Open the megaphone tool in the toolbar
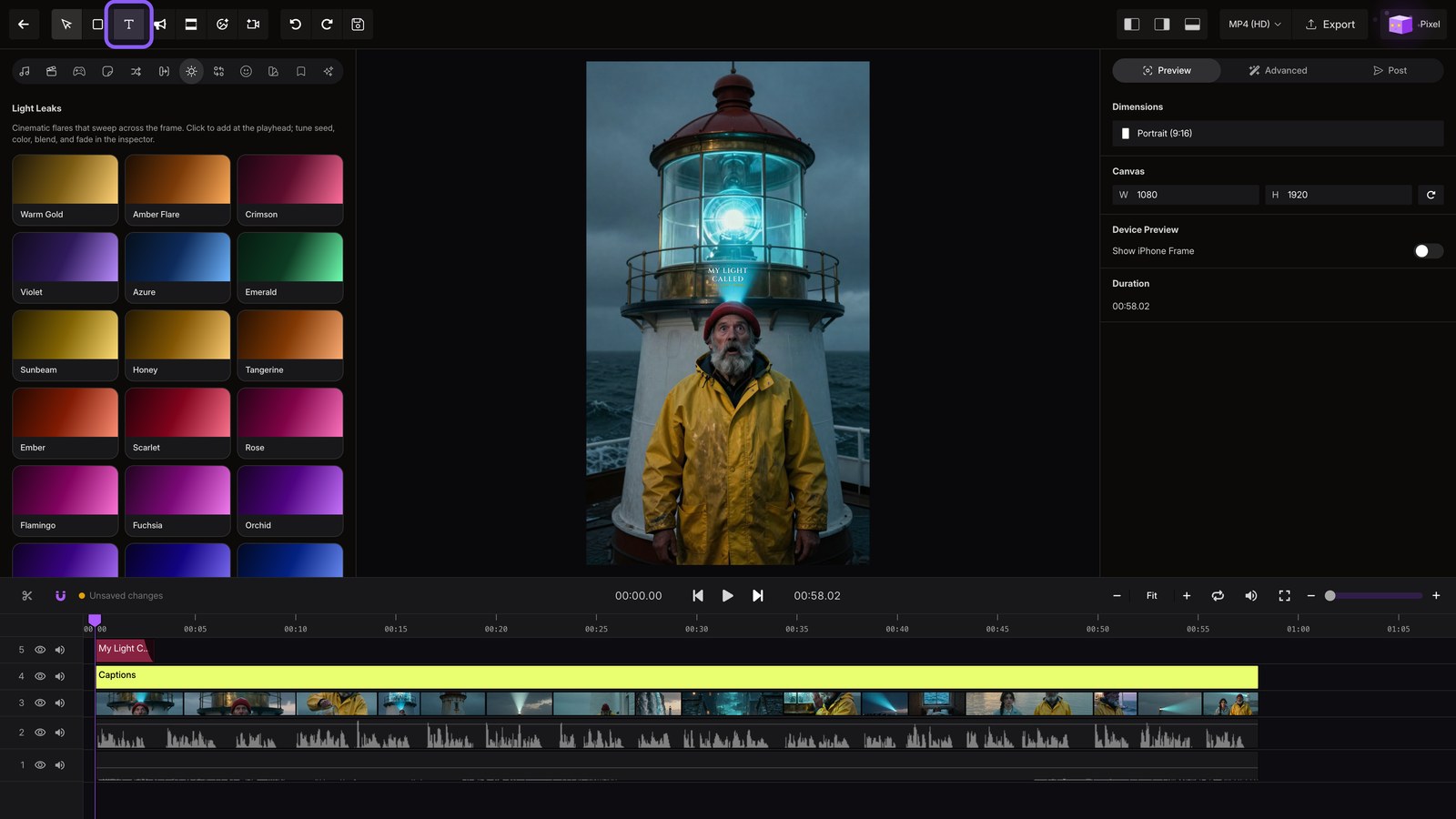1456x819 pixels. [x=160, y=25]
